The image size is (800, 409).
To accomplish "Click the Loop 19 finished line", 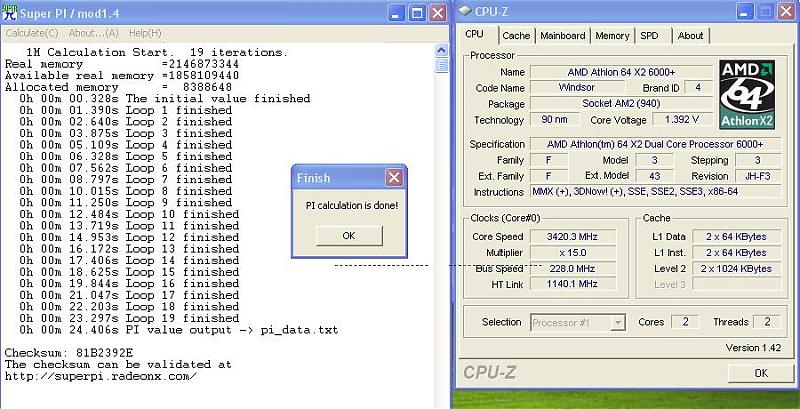I will [129, 318].
